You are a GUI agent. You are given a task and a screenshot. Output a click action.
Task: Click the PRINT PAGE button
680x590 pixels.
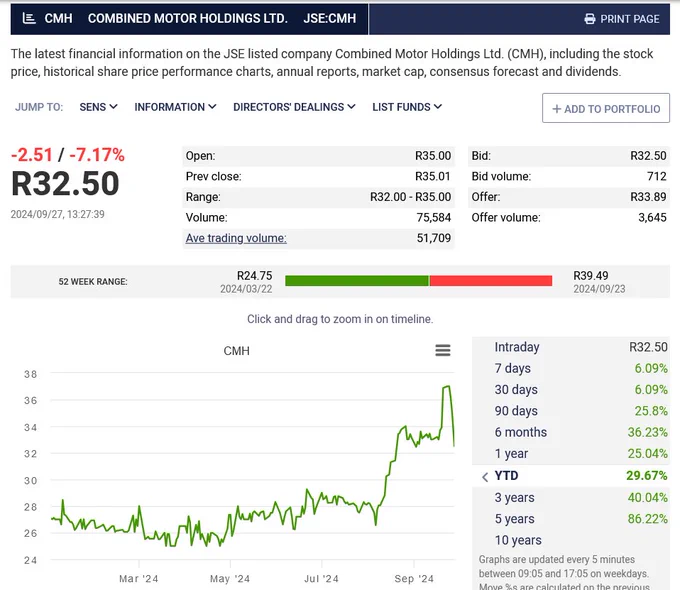click(622, 19)
